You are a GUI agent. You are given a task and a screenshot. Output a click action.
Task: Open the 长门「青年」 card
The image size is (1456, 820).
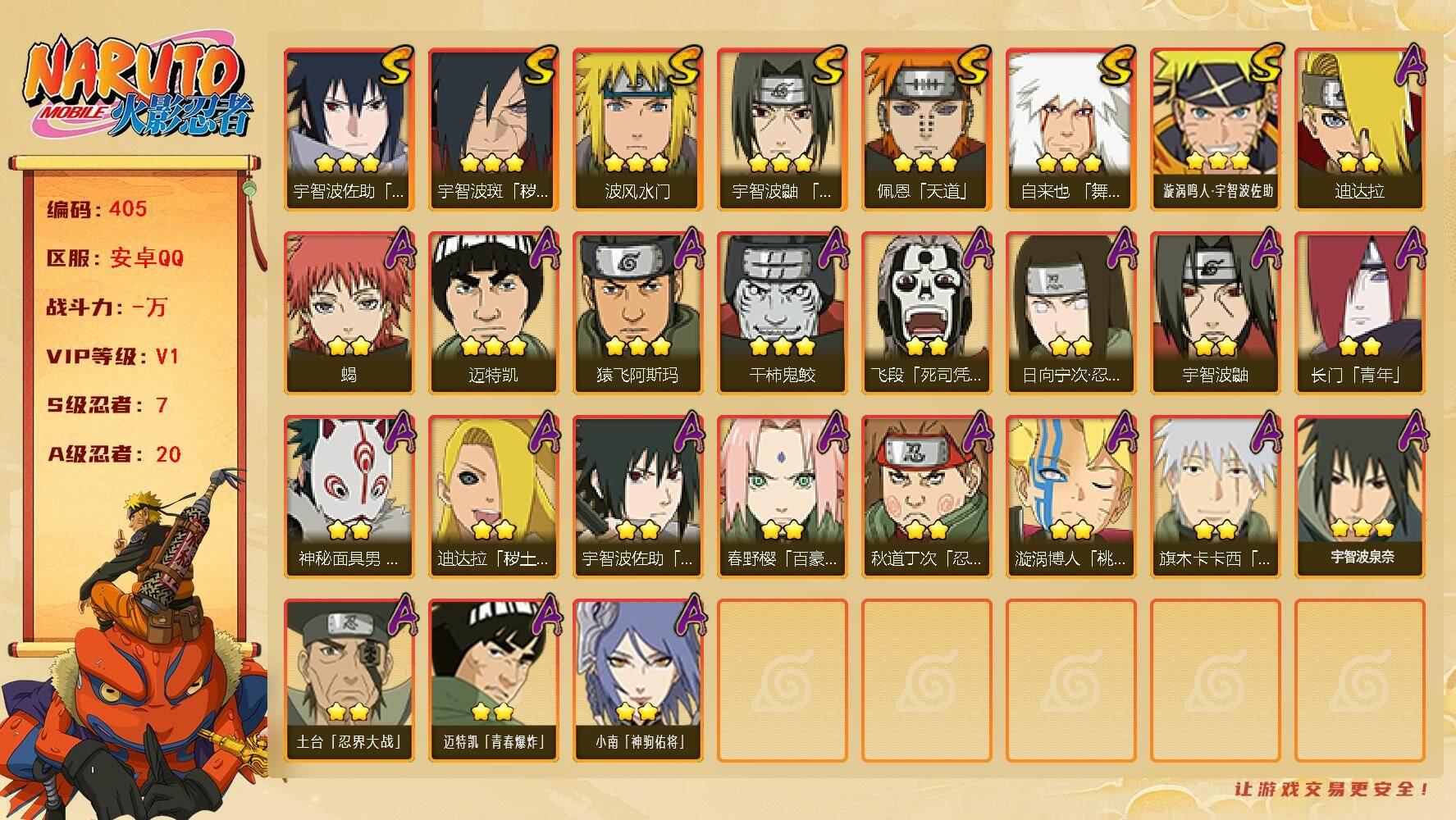coord(1359,313)
